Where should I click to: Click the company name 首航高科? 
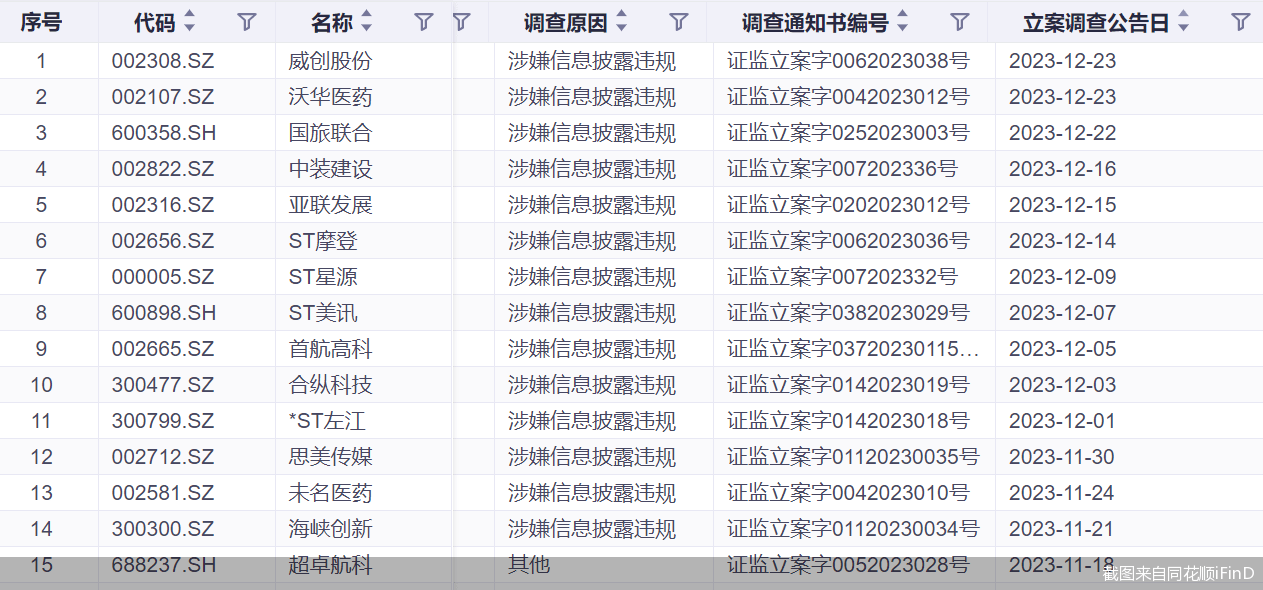tap(330, 349)
